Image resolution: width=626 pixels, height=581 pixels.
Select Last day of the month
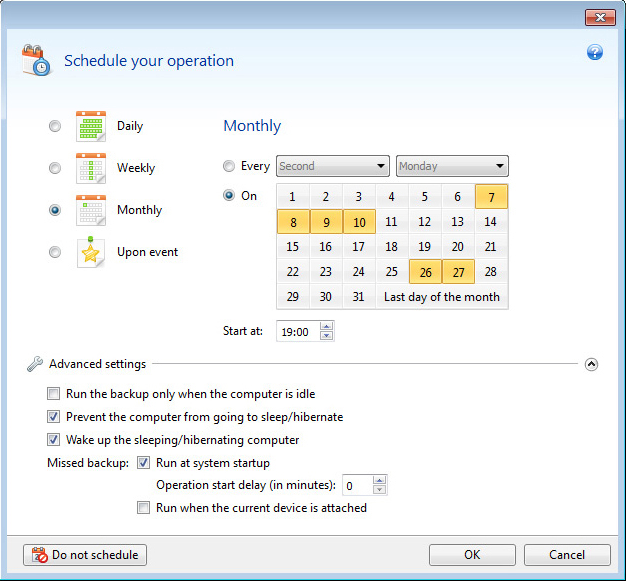coord(441,297)
